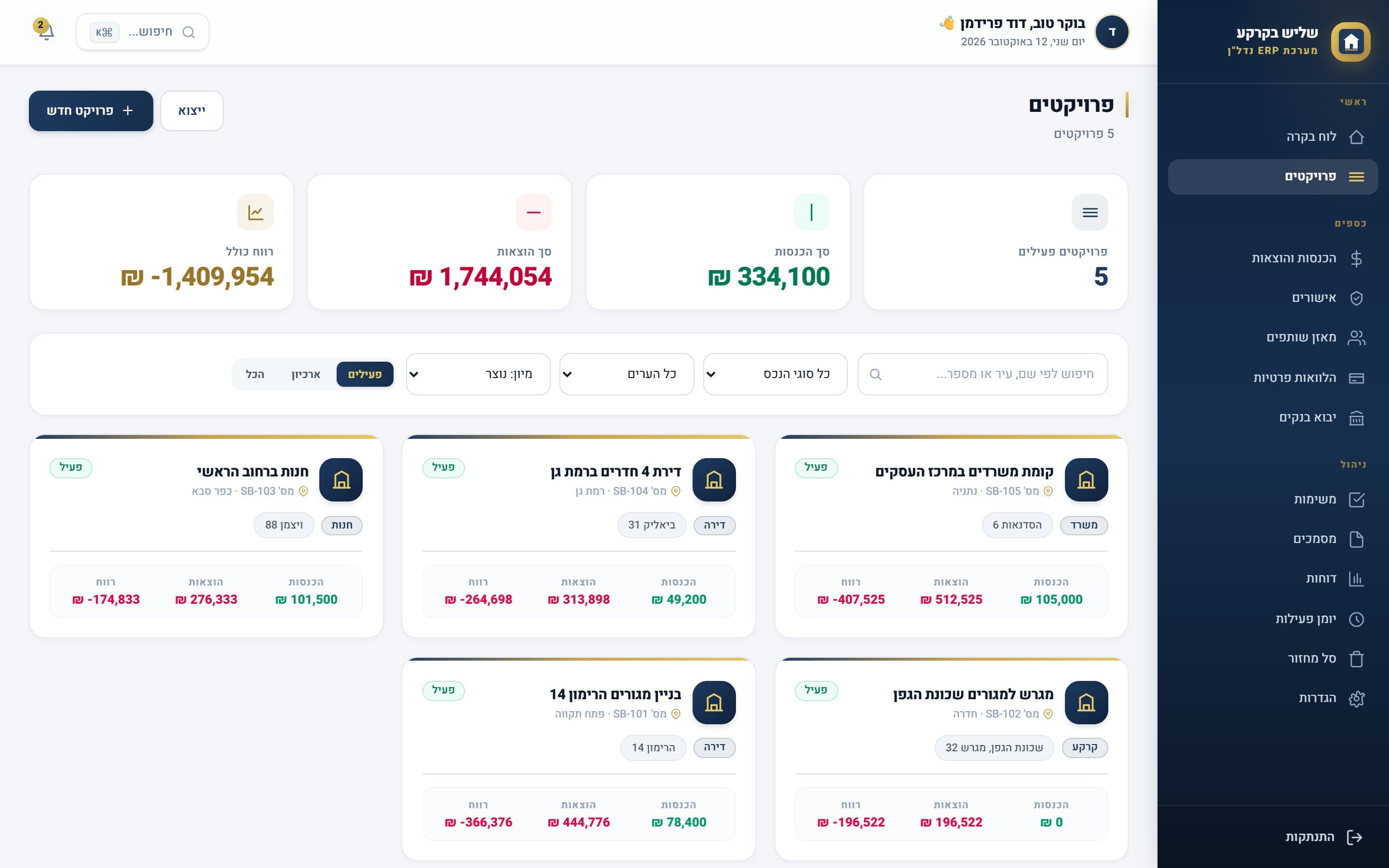Click building icon of SB-102 project card
The image size is (1389, 868).
point(1086,702)
